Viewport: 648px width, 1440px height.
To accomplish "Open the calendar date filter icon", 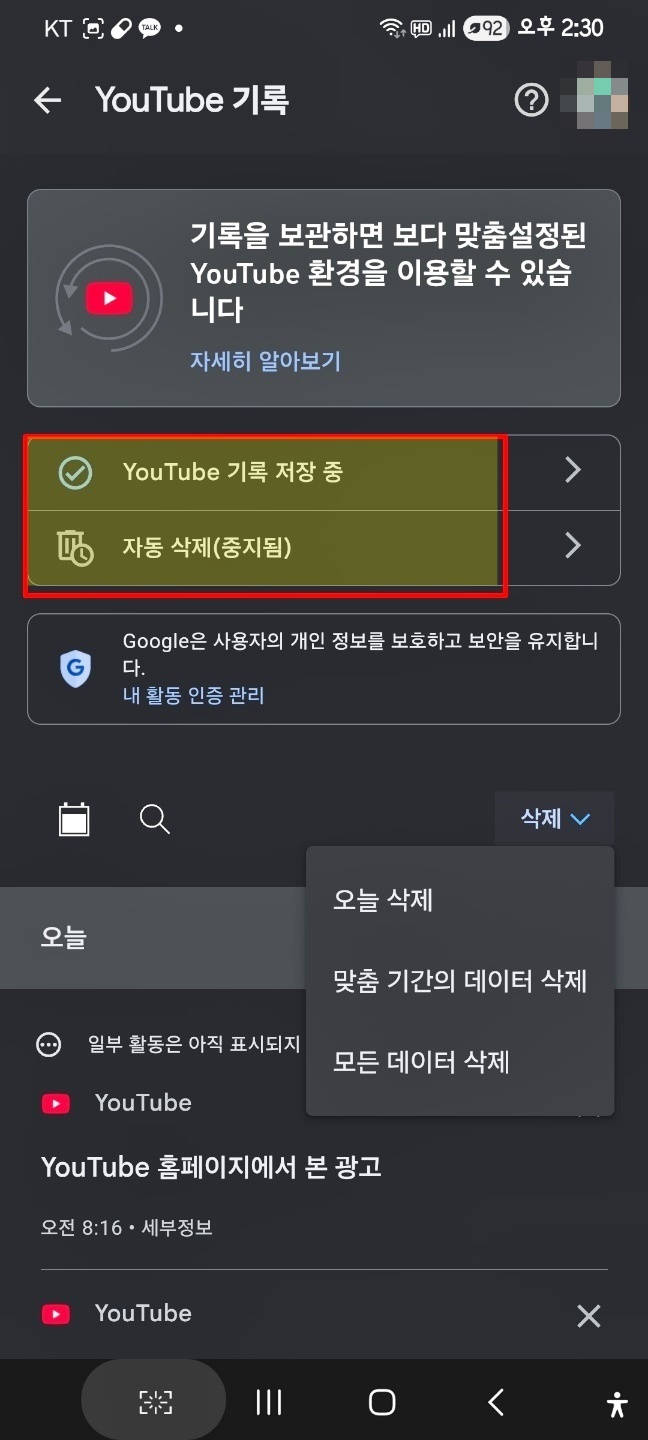I will (74, 820).
